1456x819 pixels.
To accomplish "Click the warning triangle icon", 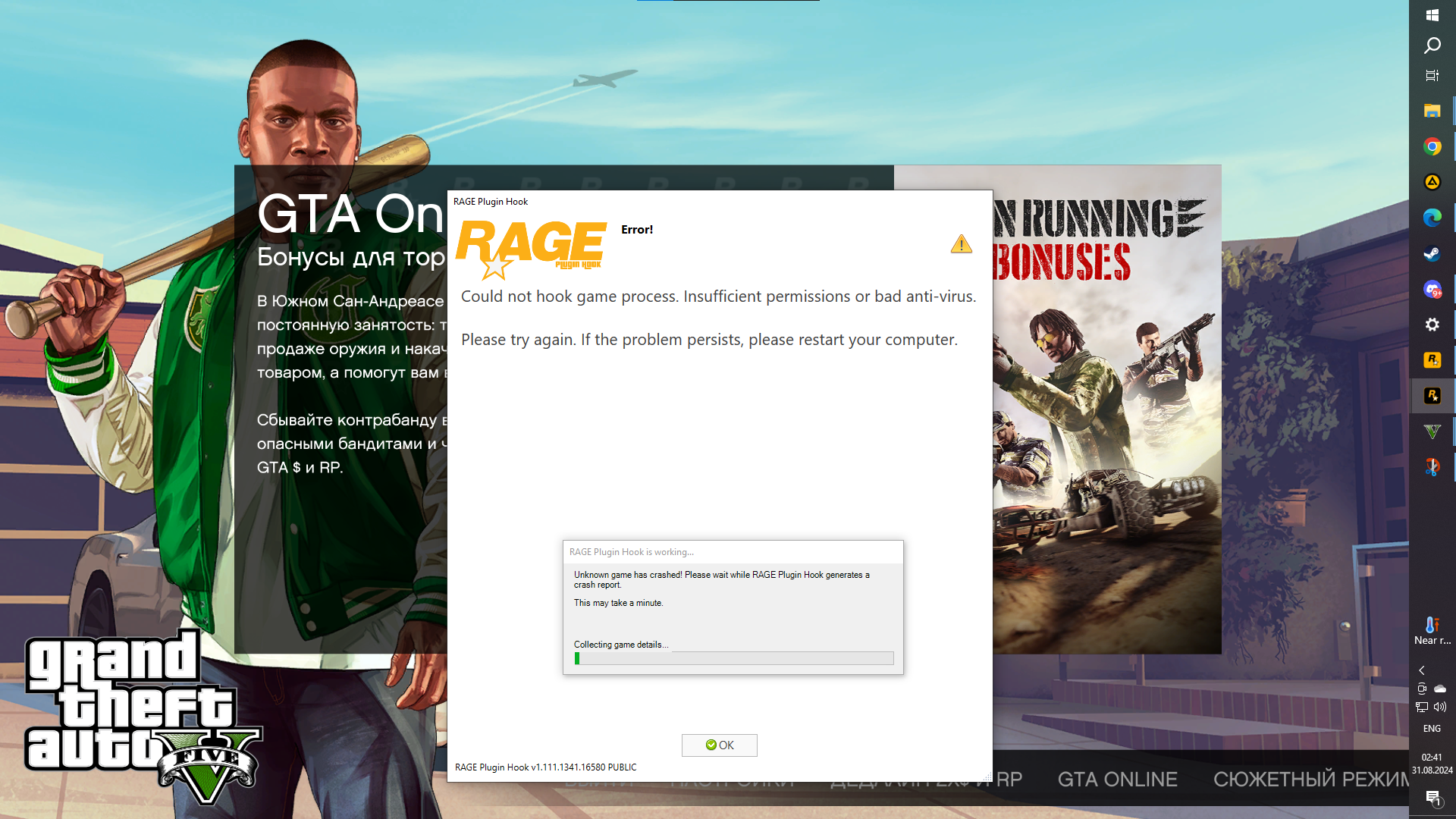I will click(x=961, y=244).
